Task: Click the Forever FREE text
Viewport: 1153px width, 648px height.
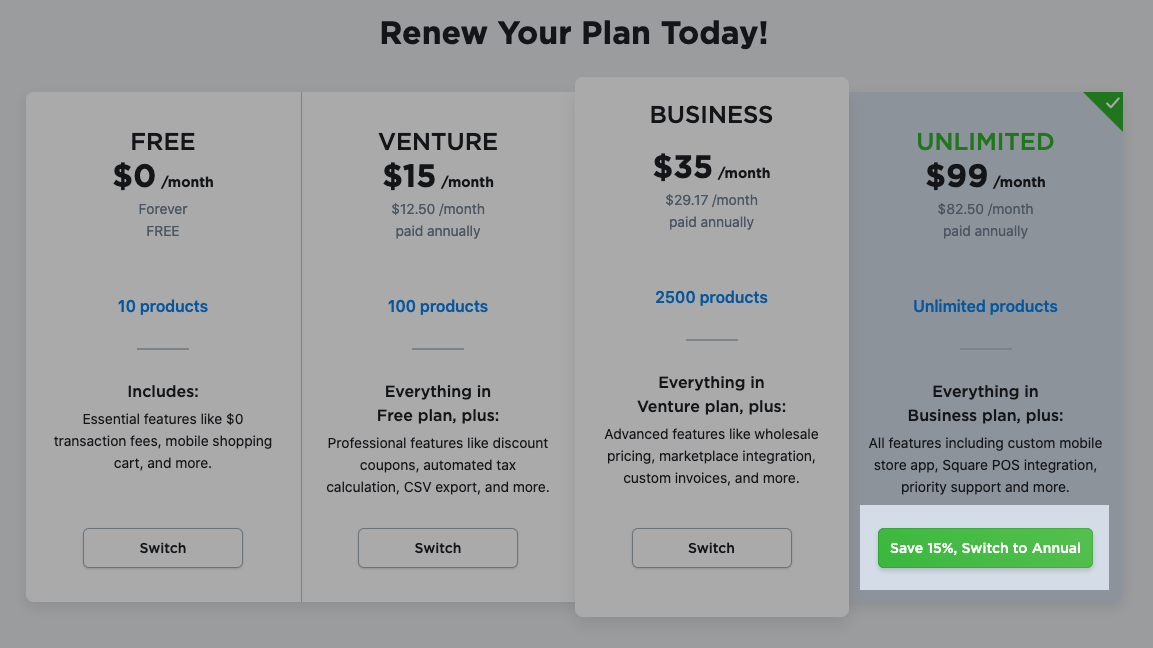Action: click(x=162, y=219)
